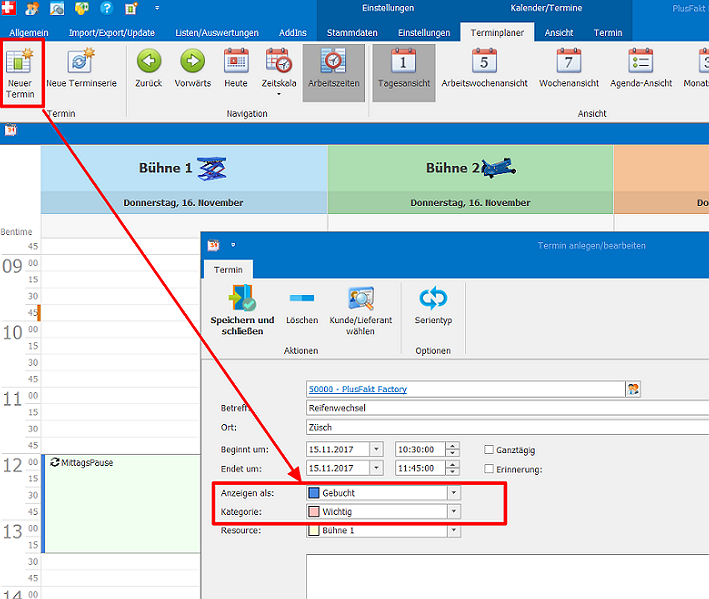The image size is (709, 599).
Task: Select the Terminplaner tab
Action: tap(497, 33)
